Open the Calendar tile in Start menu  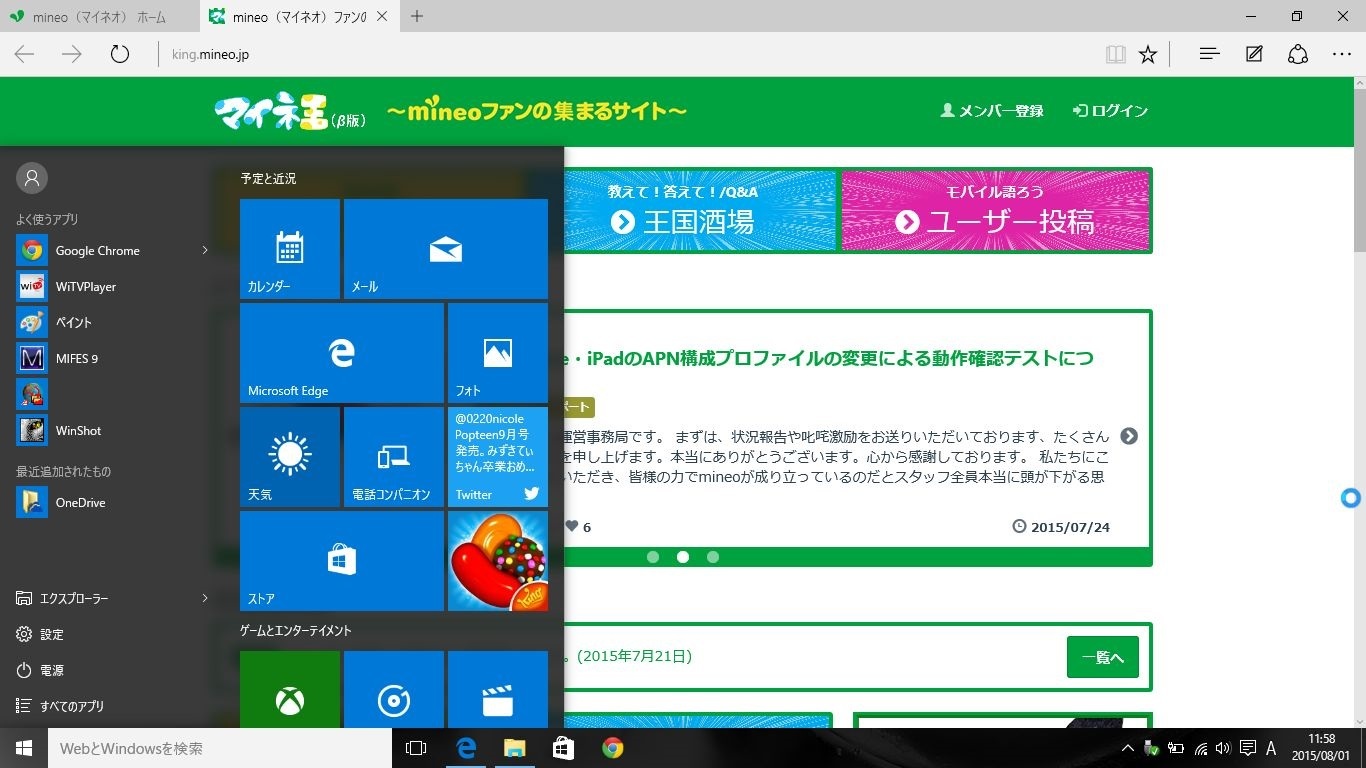(x=290, y=249)
